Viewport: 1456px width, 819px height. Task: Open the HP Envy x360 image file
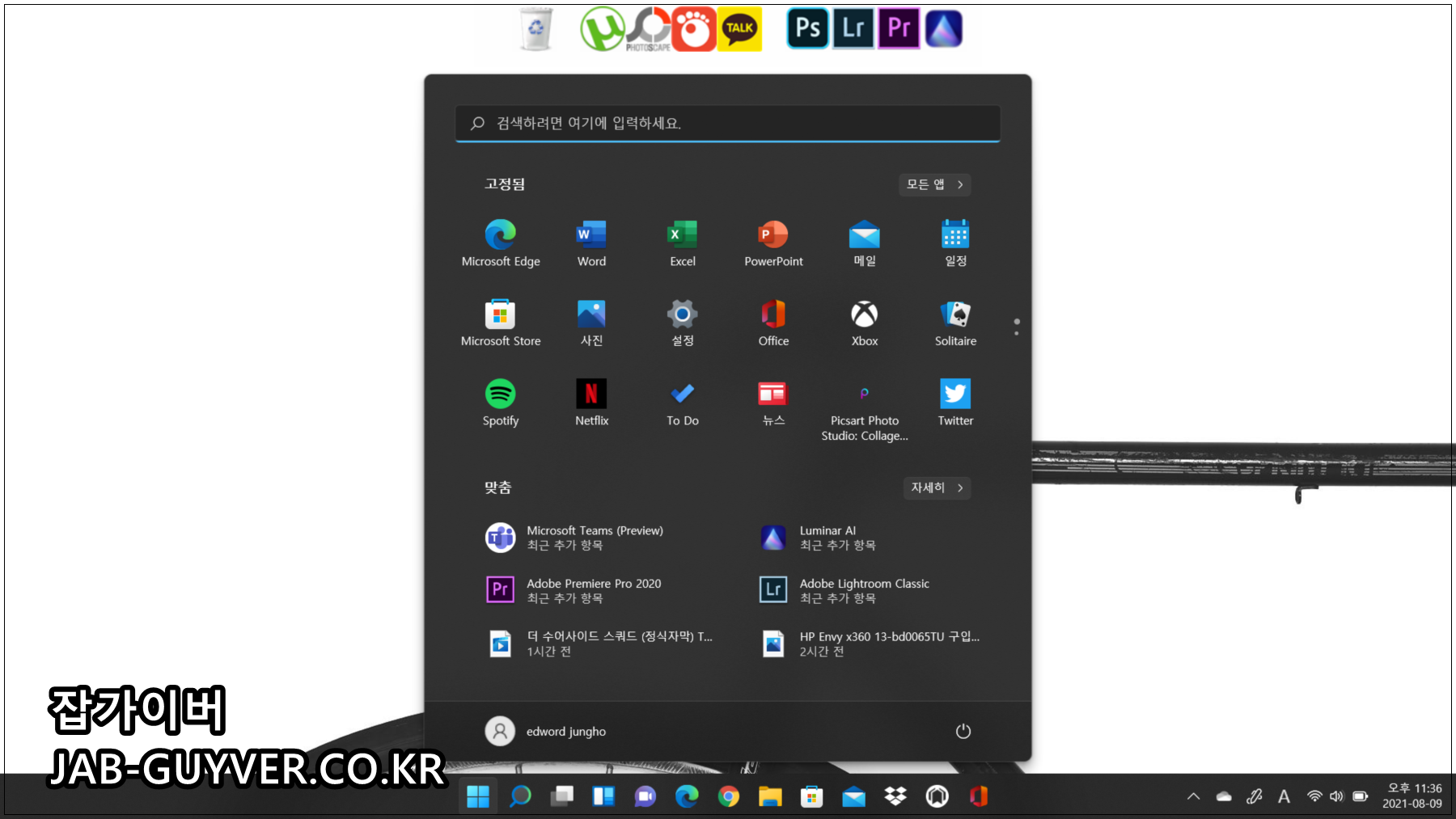(x=871, y=644)
